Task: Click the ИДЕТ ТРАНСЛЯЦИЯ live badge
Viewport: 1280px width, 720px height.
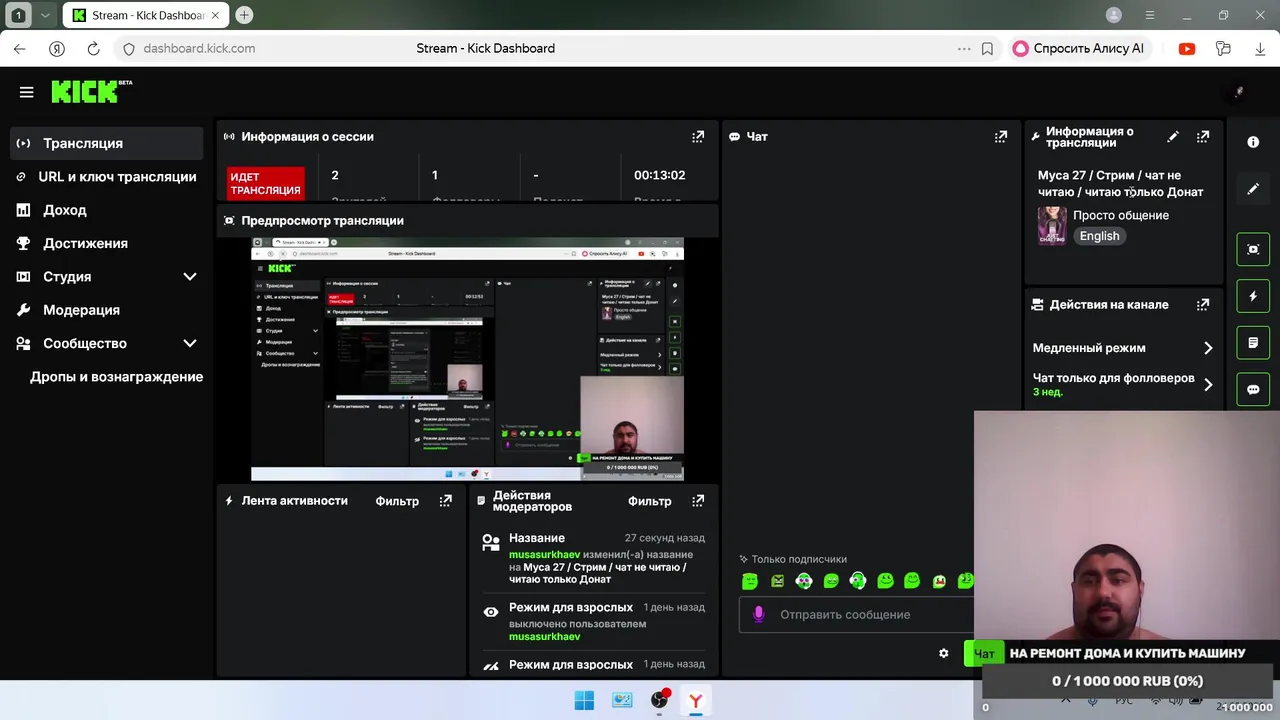Action: (265, 184)
